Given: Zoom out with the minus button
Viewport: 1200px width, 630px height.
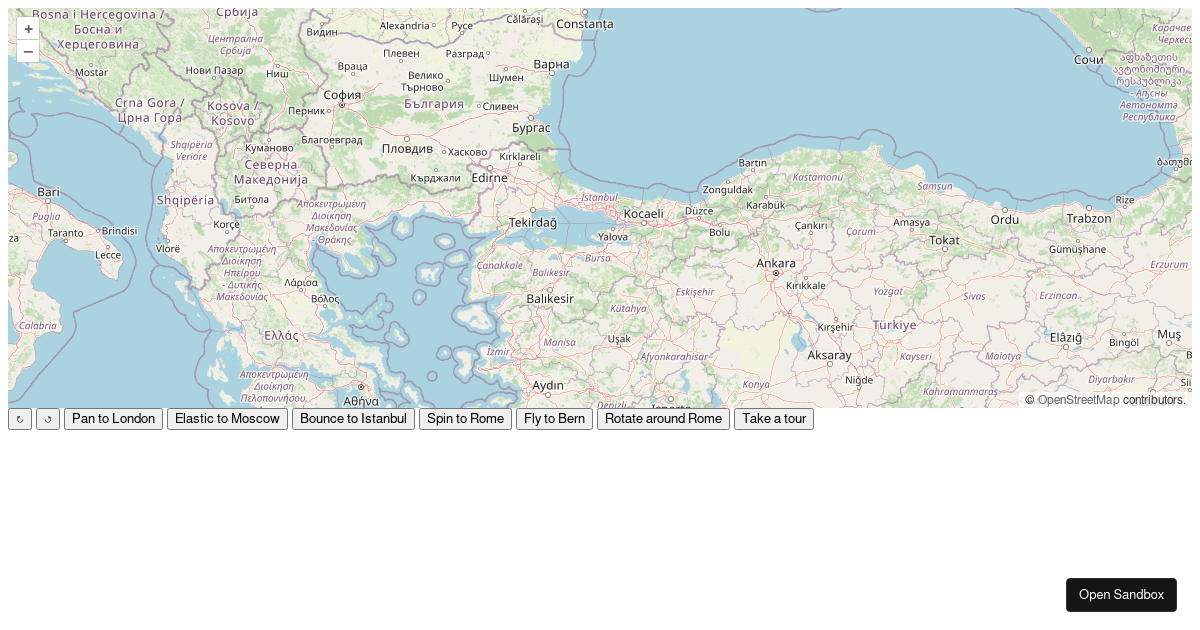Looking at the screenshot, I should pyautogui.click(x=28, y=51).
